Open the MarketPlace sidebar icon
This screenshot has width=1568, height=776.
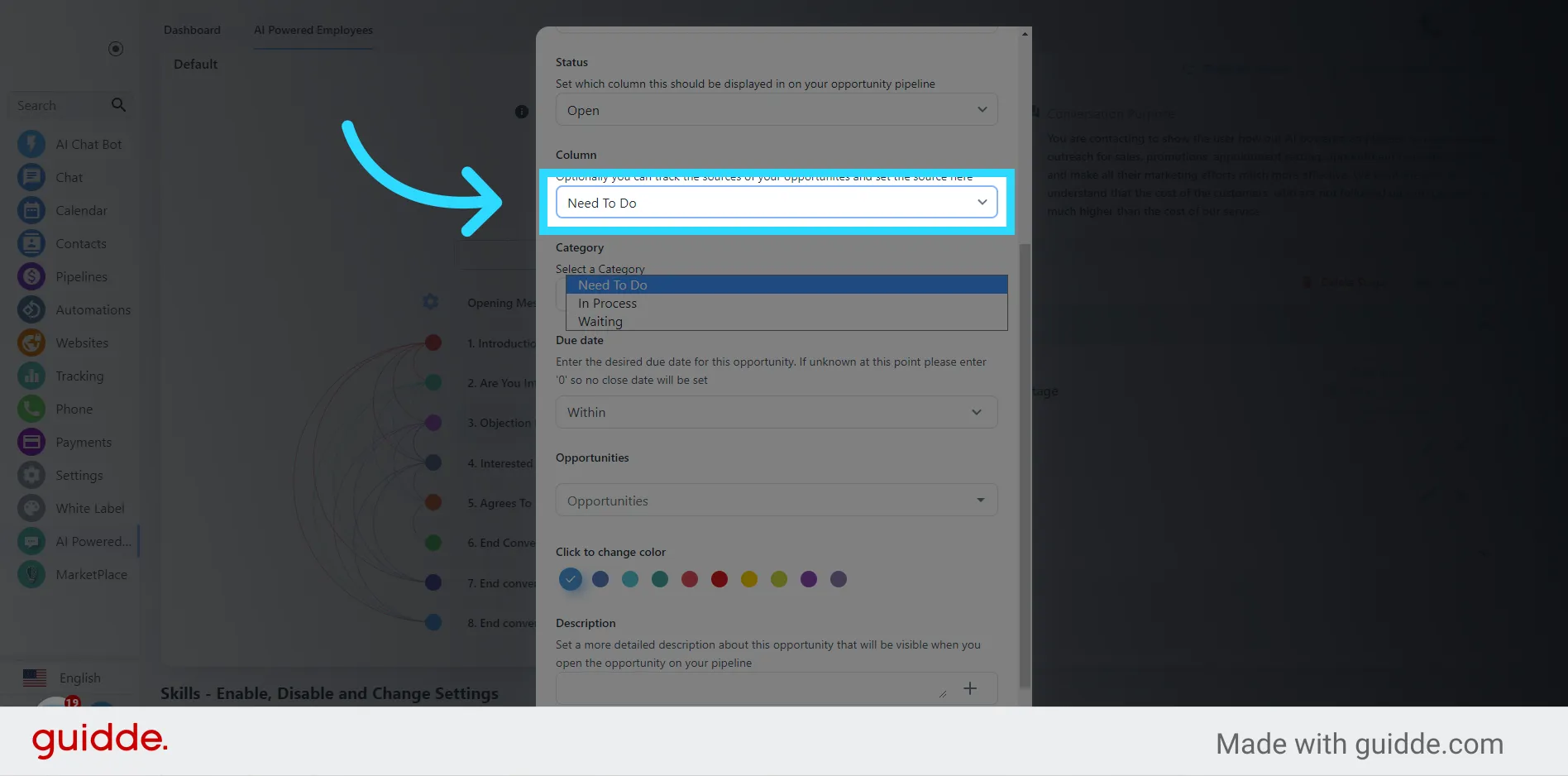31,574
